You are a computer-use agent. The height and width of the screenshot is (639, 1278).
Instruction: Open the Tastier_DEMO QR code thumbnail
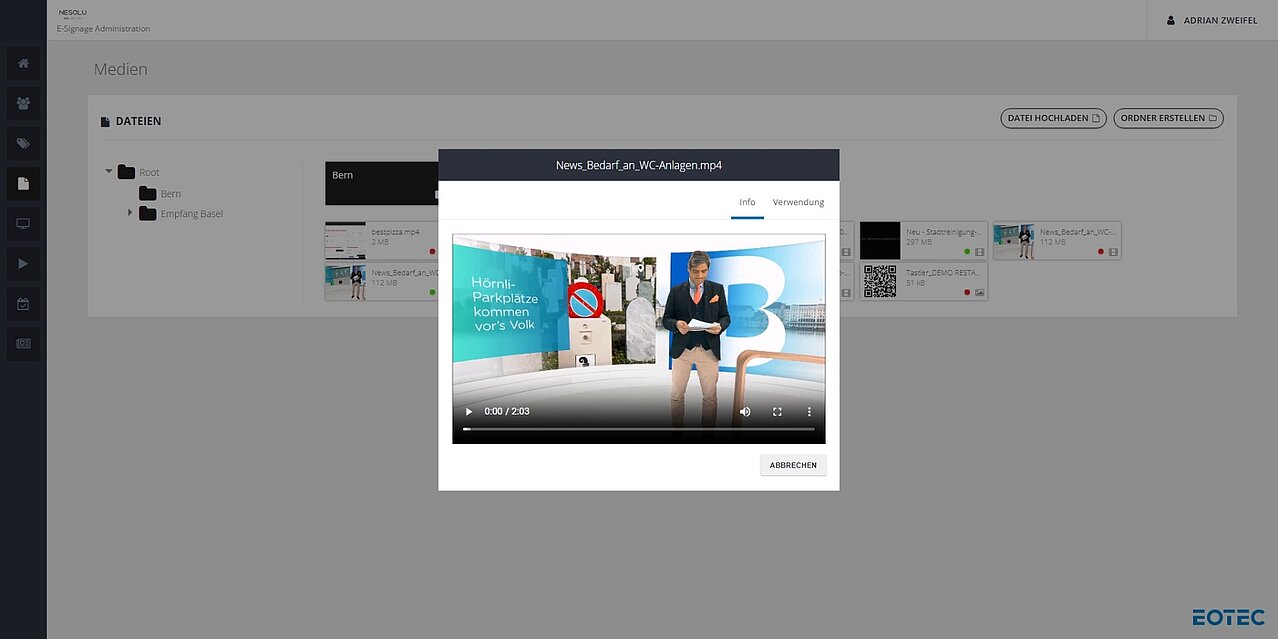pyautogui.click(x=880, y=281)
